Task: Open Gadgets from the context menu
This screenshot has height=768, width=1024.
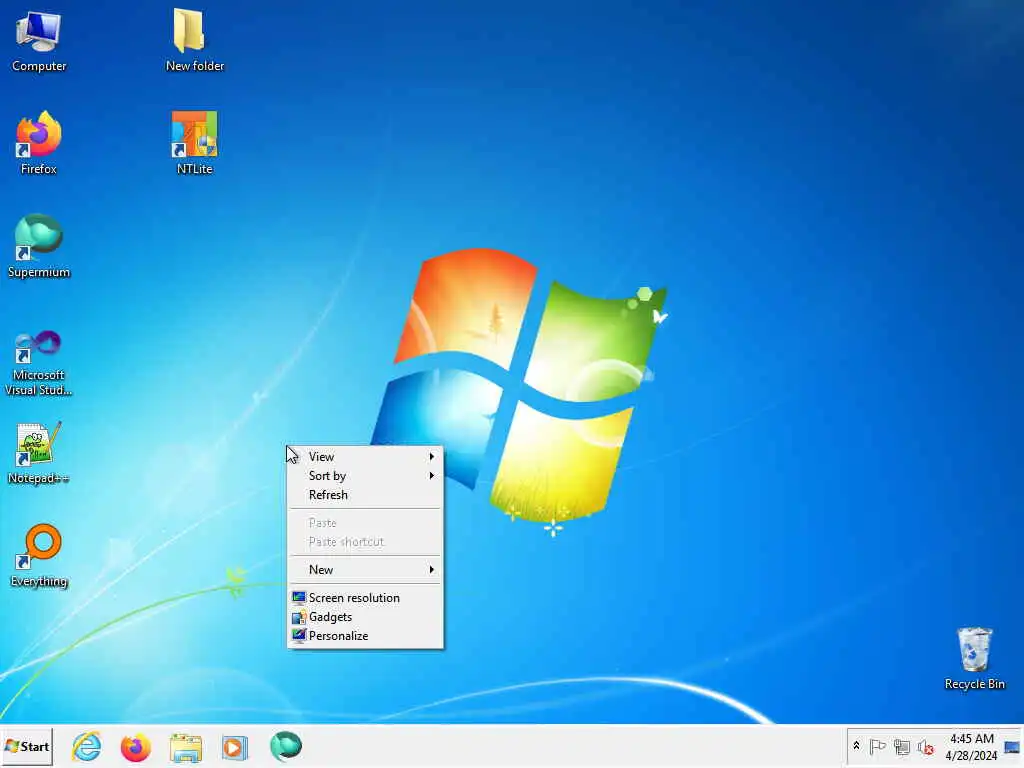Action: pos(365,616)
